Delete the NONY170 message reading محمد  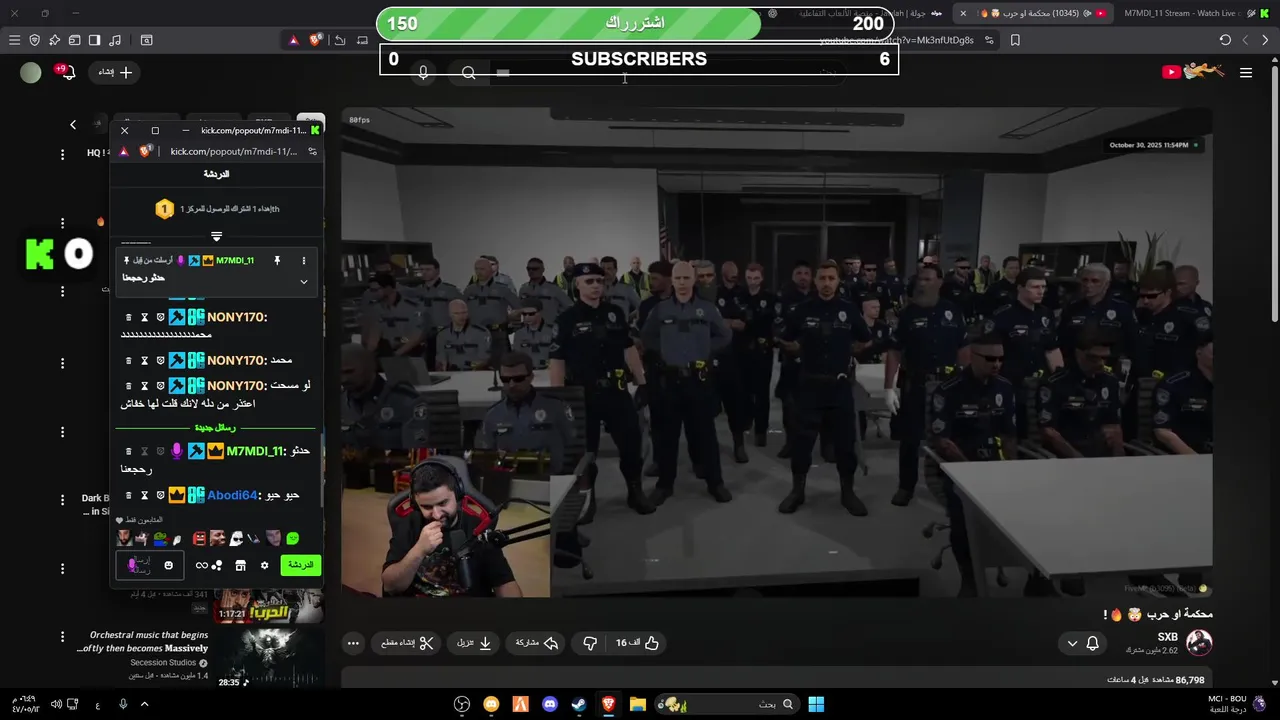click(128, 360)
